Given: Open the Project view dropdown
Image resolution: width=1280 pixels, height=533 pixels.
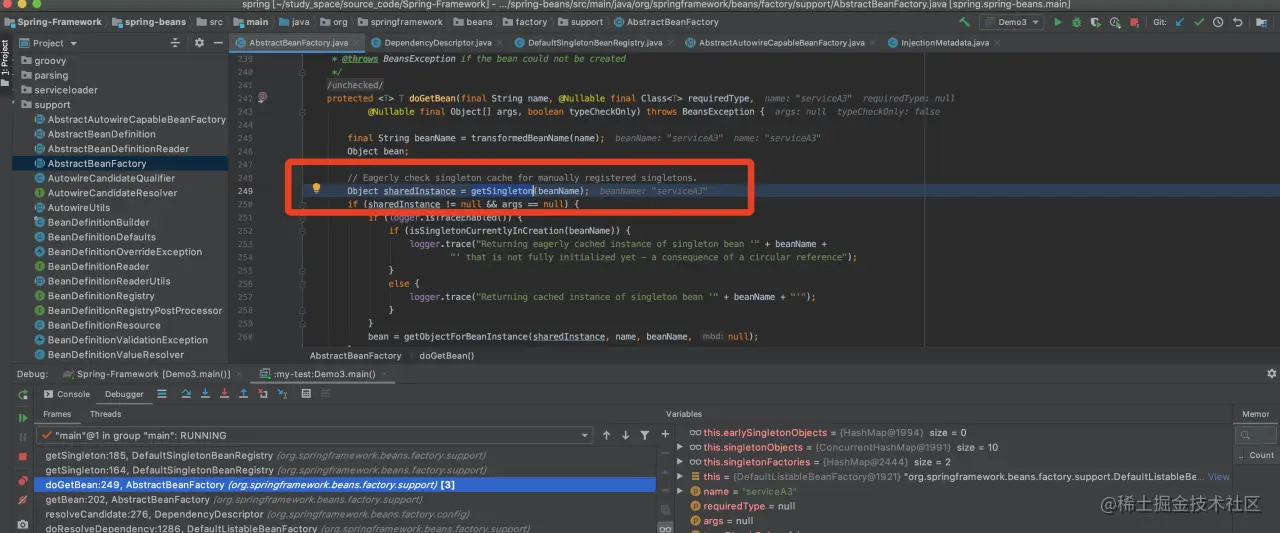Looking at the screenshot, I should click(47, 43).
